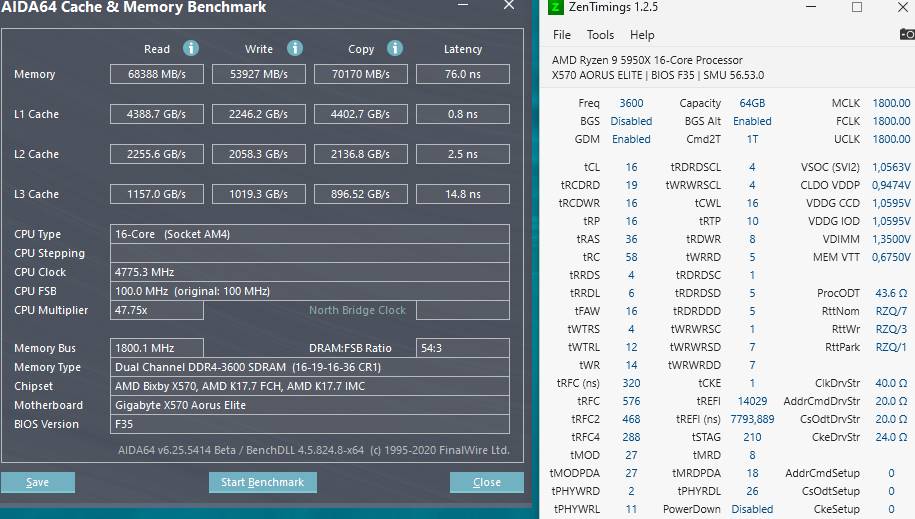The height and width of the screenshot is (519, 915).
Task: Click the ZenTimings app logo icon
Action: coord(556,7)
